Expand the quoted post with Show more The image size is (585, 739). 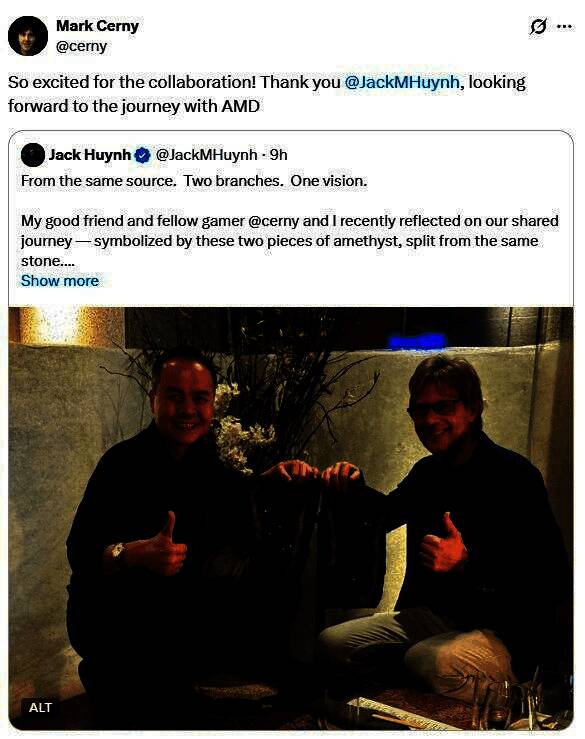click(60, 281)
